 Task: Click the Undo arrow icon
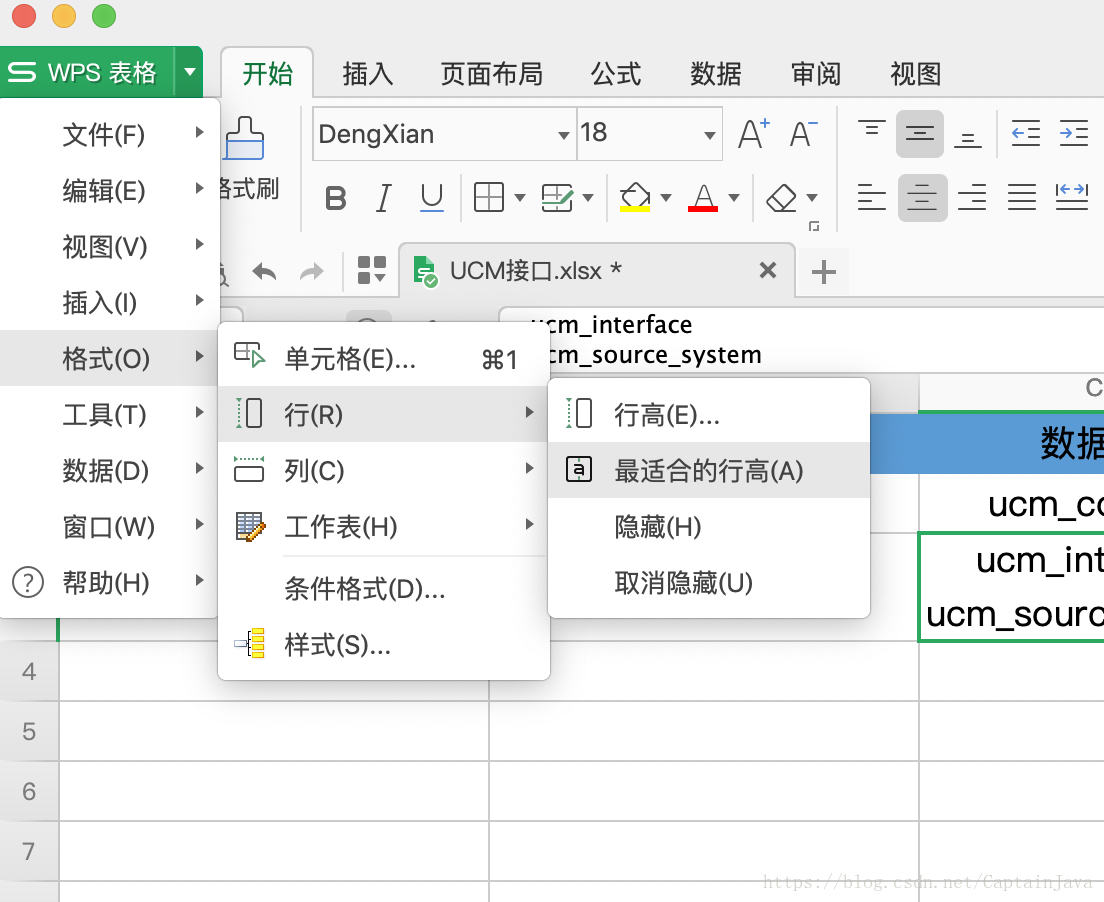pos(265,271)
